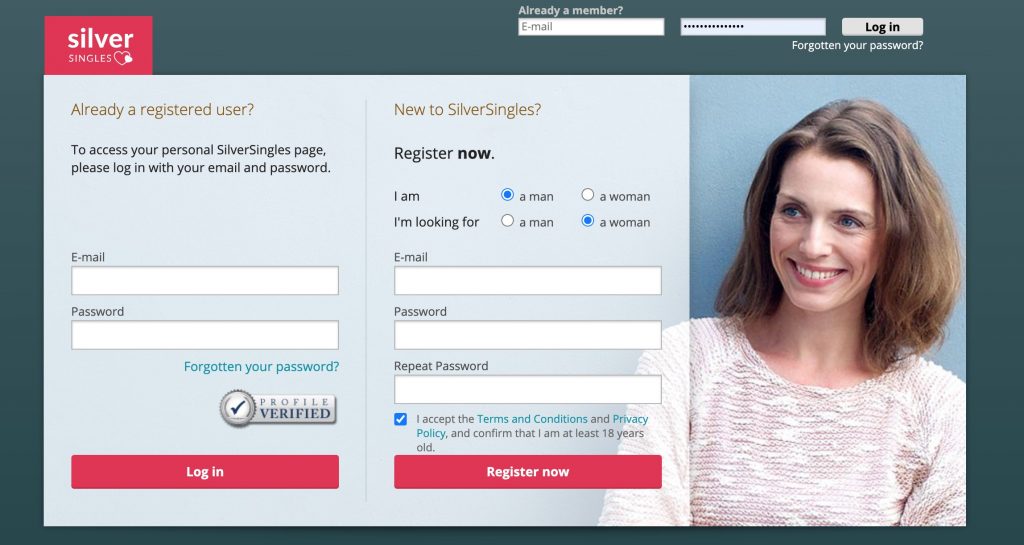Image resolution: width=1024 pixels, height=545 pixels.
Task: Click registered user E-mail input field
Action: (205, 281)
